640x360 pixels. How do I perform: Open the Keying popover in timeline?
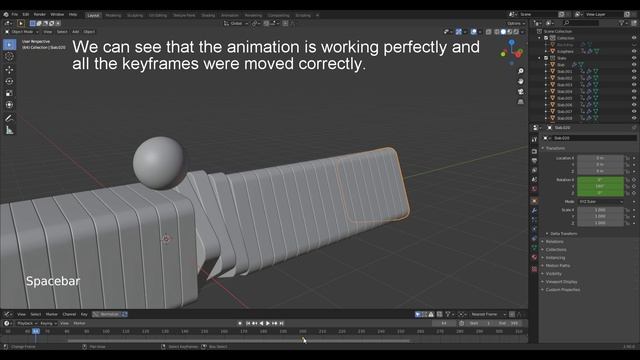click(48, 323)
